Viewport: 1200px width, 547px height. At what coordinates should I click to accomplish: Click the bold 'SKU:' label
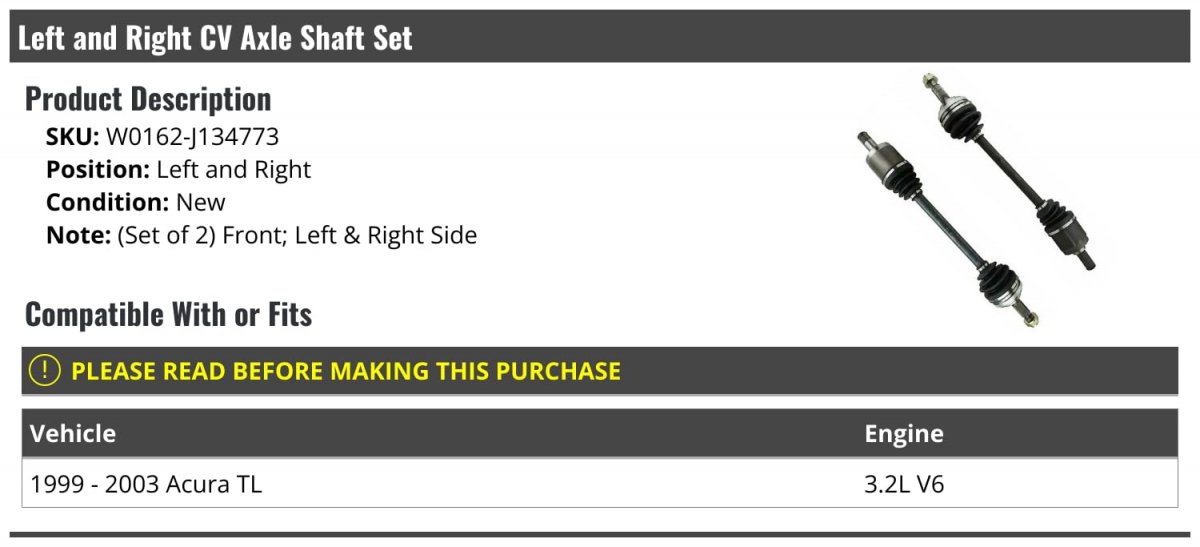click(72, 136)
